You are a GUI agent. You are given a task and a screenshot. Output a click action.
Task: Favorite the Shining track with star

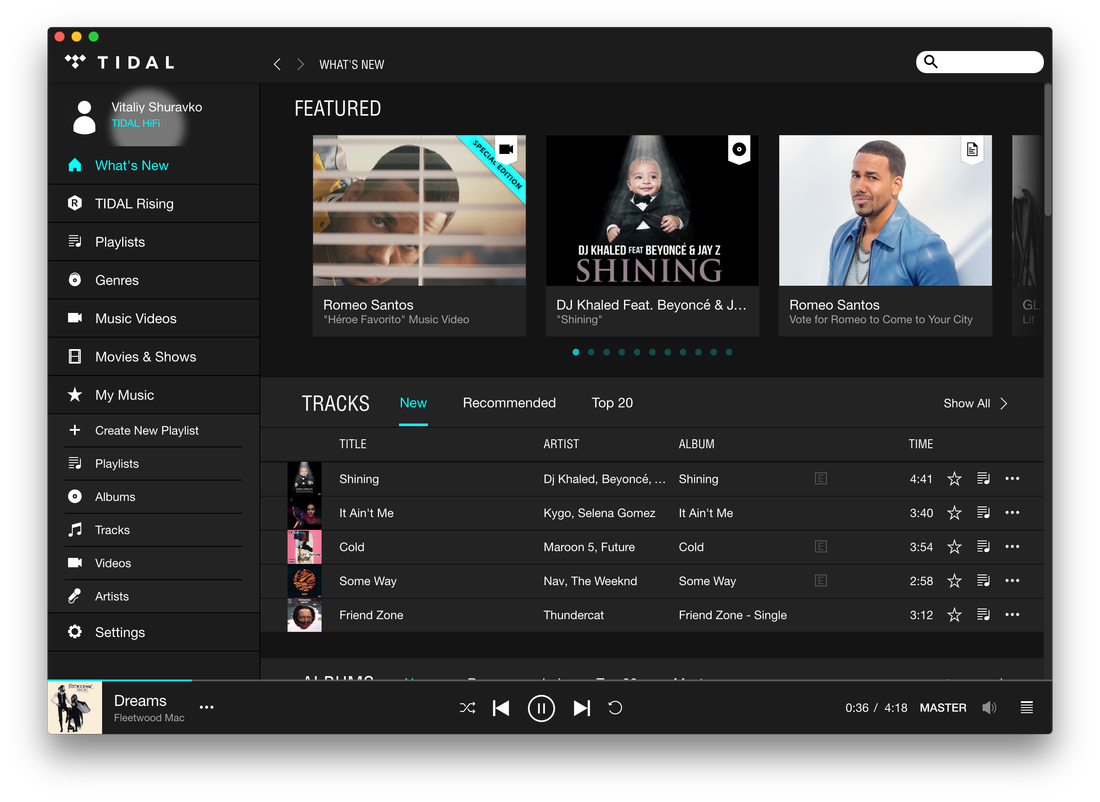coord(954,479)
